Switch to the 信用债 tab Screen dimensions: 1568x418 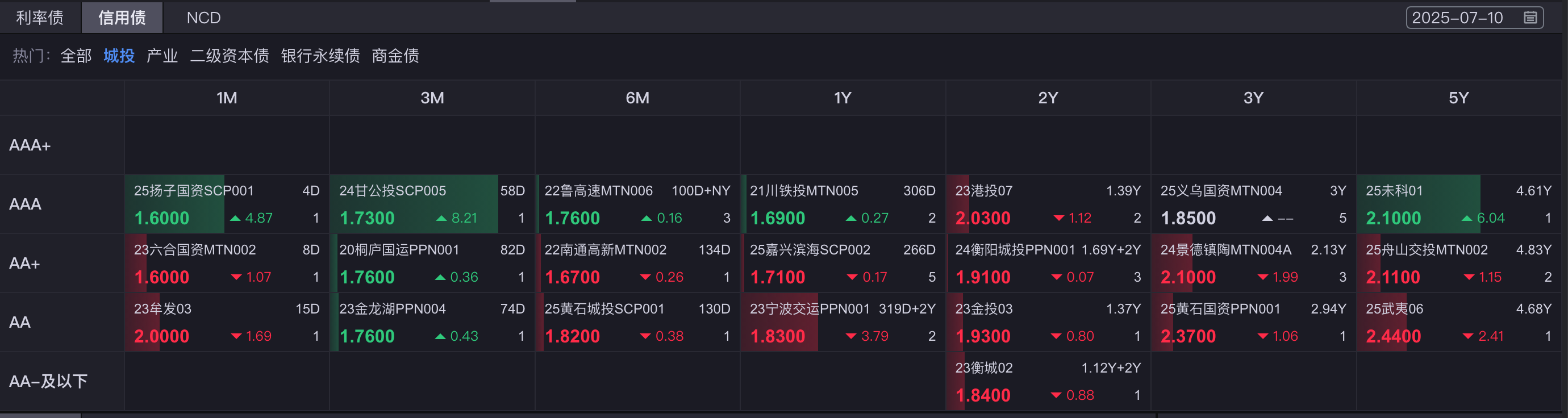click(122, 18)
